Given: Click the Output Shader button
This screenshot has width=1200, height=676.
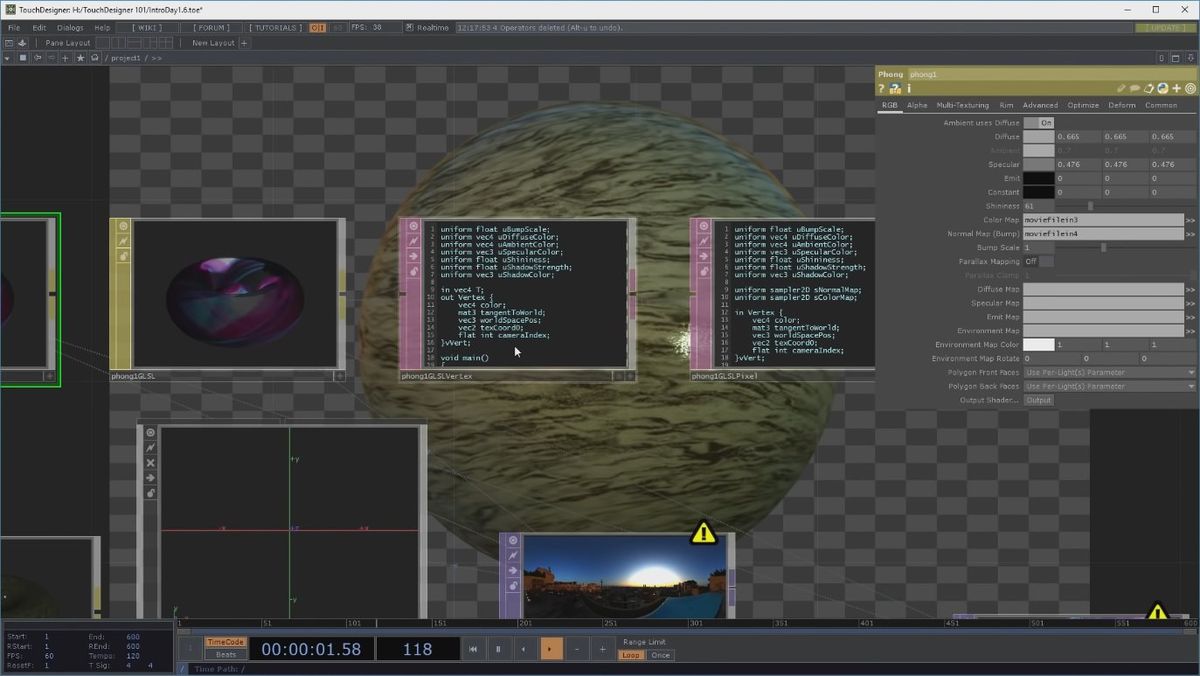Looking at the screenshot, I should [x=1039, y=400].
